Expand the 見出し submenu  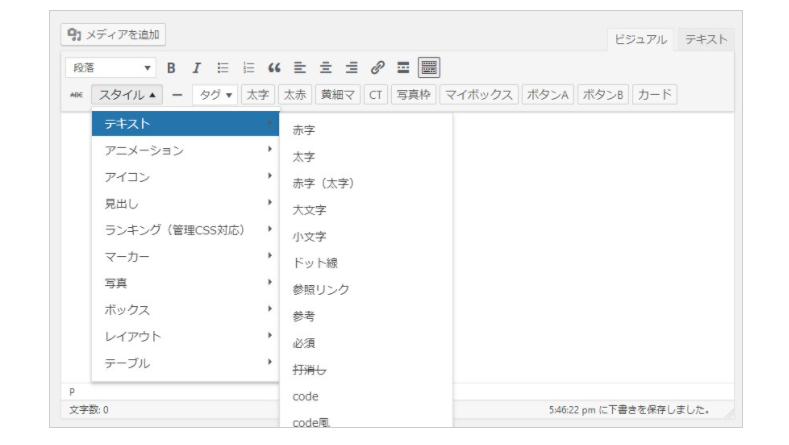[185, 203]
